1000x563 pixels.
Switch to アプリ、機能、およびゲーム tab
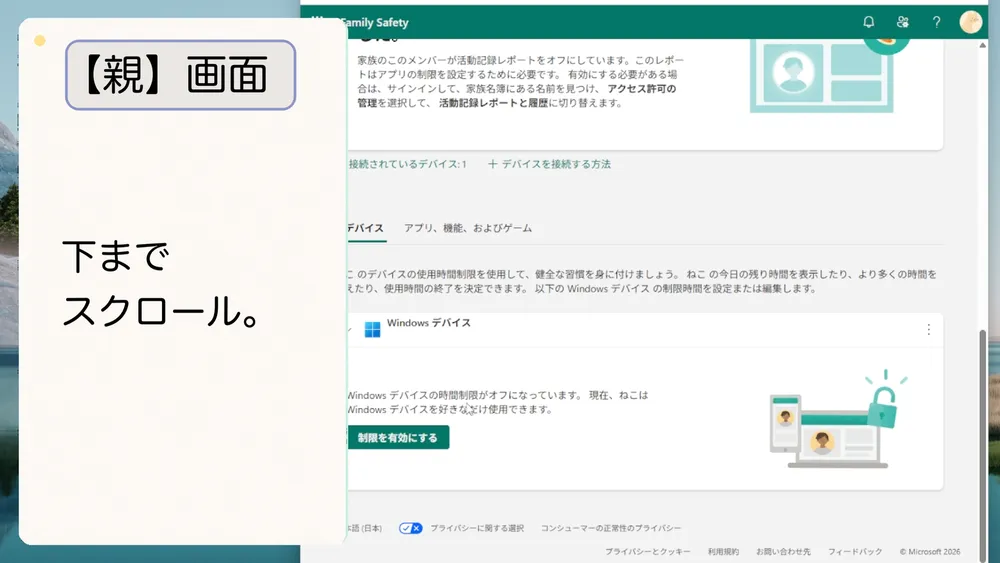click(x=467, y=228)
